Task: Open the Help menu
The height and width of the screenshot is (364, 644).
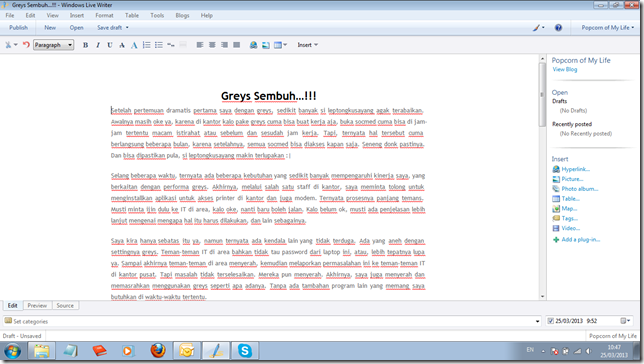Action: [x=207, y=15]
